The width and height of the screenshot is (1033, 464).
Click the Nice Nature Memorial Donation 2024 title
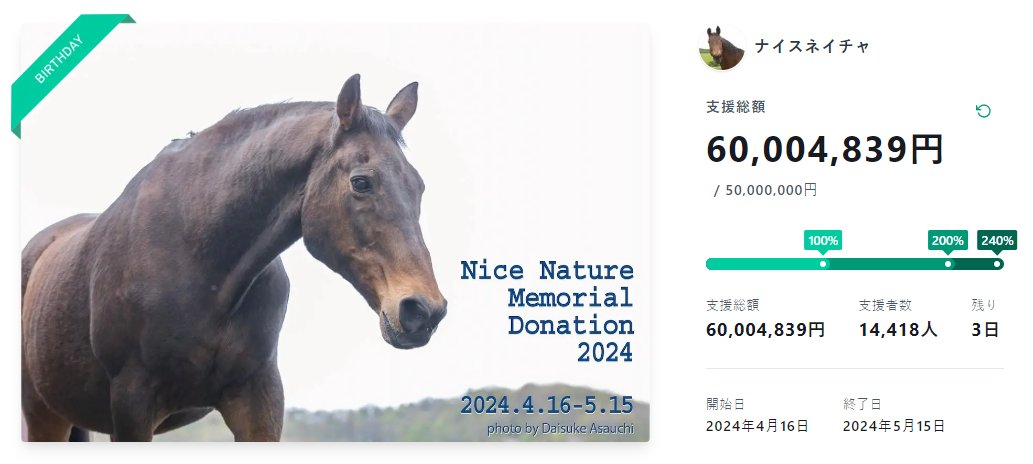coord(547,311)
